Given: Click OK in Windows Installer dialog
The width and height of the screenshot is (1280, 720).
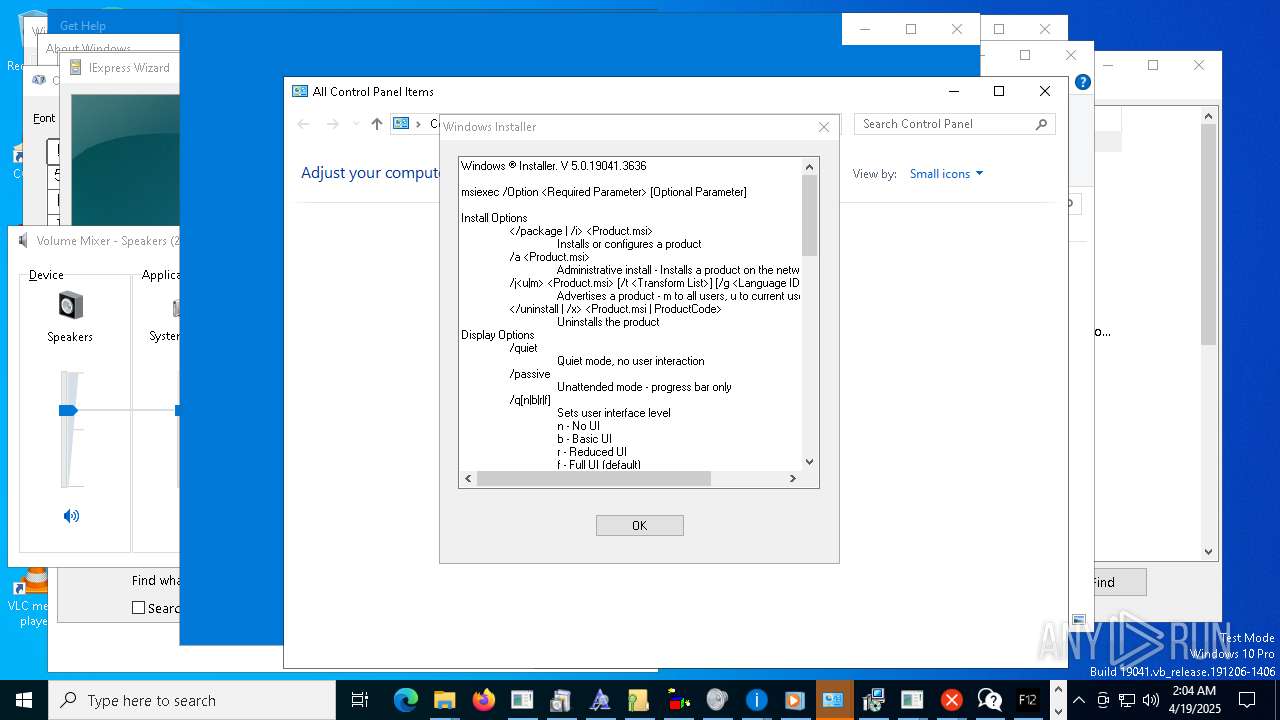Looking at the screenshot, I should (x=639, y=525).
